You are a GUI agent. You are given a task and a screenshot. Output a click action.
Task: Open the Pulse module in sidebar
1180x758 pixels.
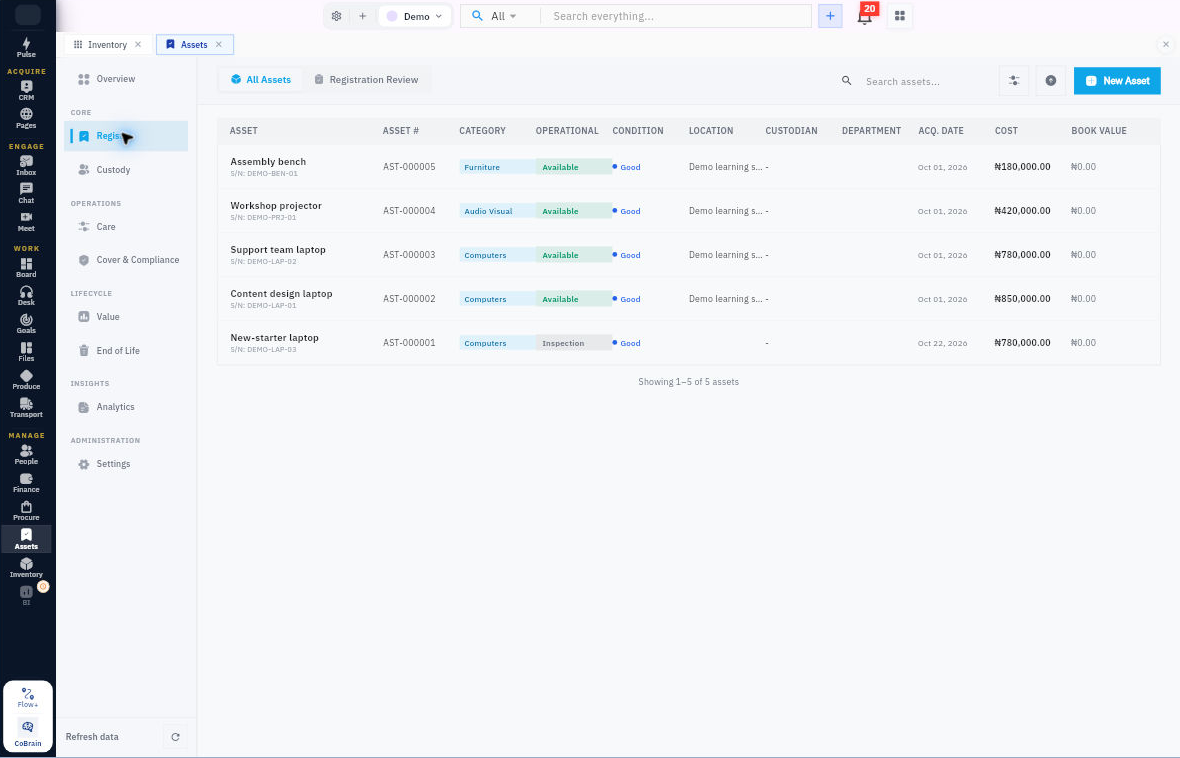[26, 47]
